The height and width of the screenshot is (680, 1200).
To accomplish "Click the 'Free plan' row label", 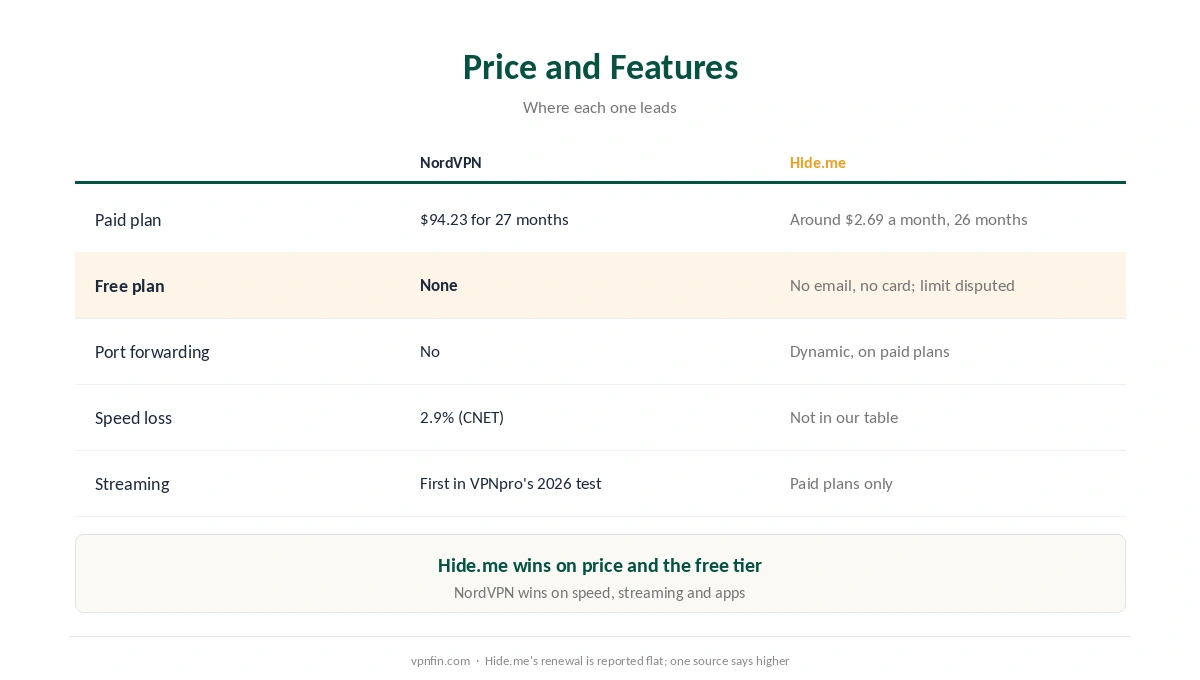I will pos(130,286).
